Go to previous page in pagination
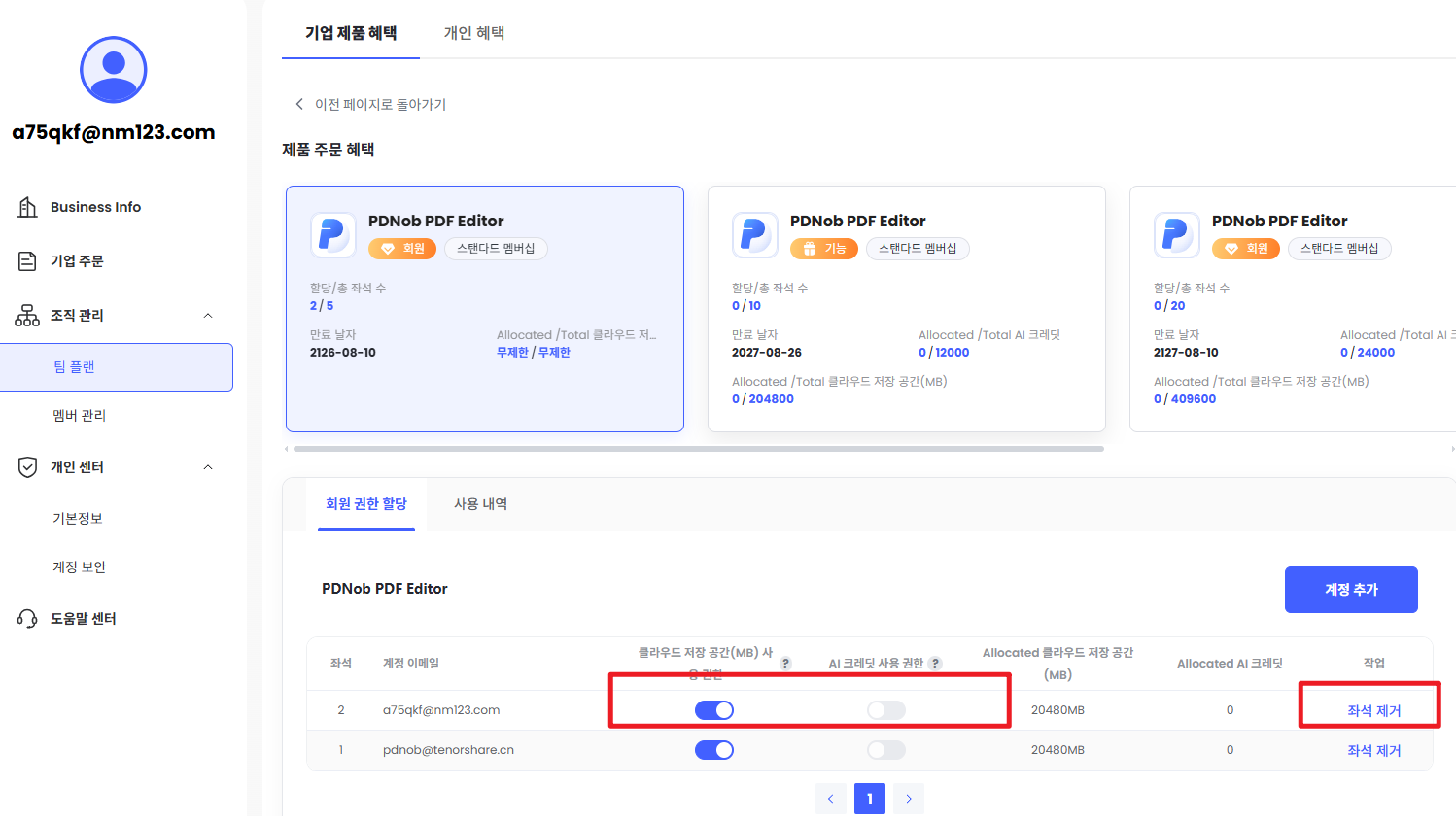This screenshot has height=822, width=1456. click(831, 799)
